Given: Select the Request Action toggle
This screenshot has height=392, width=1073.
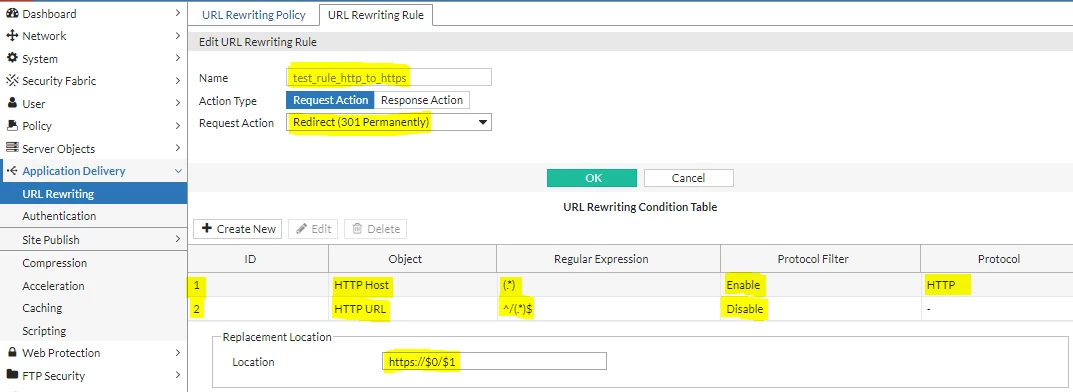Looking at the screenshot, I should point(331,100).
